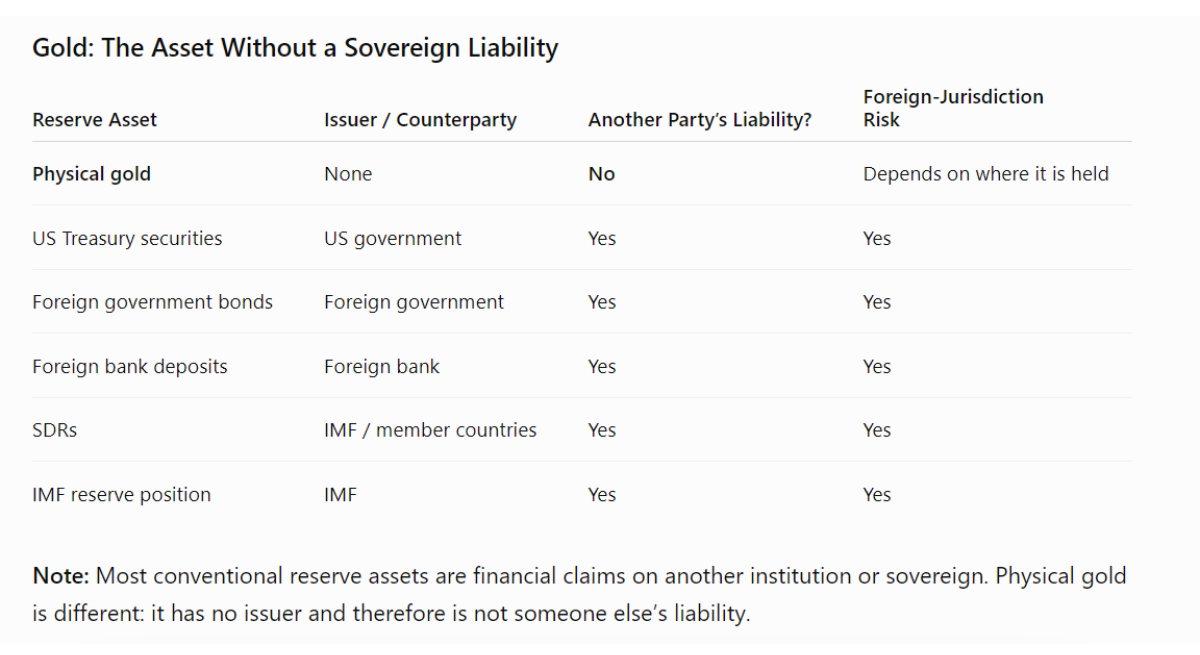Select the Depends on where it is held cell
1200x655 pixels.
click(986, 174)
